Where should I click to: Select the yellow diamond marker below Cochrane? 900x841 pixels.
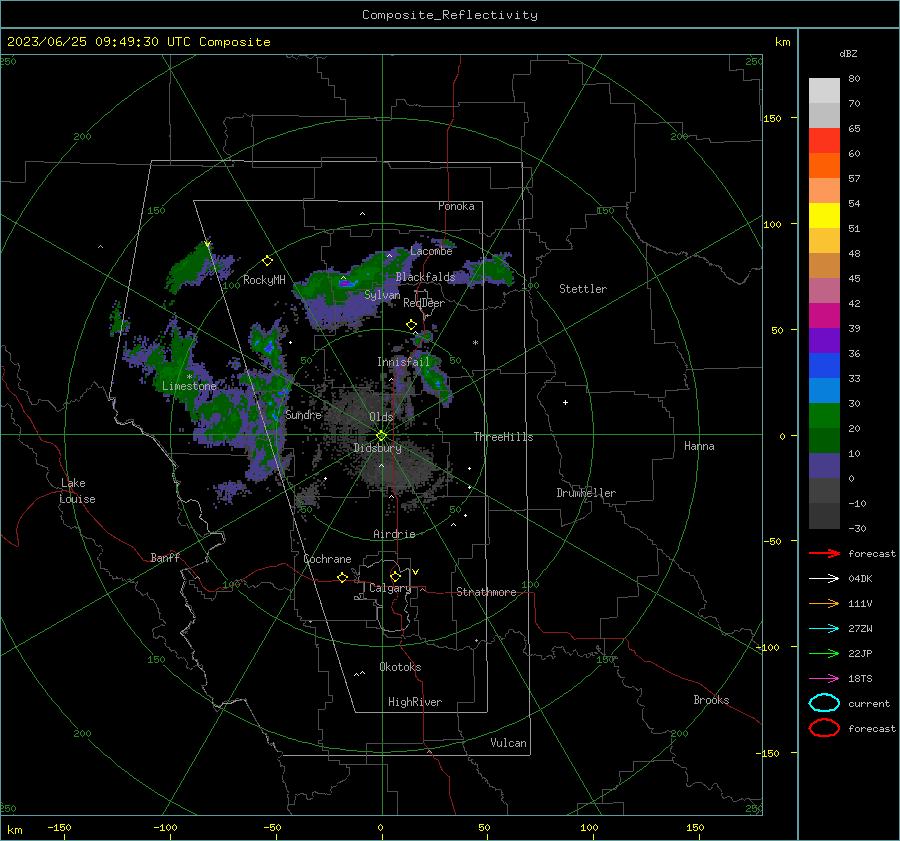[342, 578]
